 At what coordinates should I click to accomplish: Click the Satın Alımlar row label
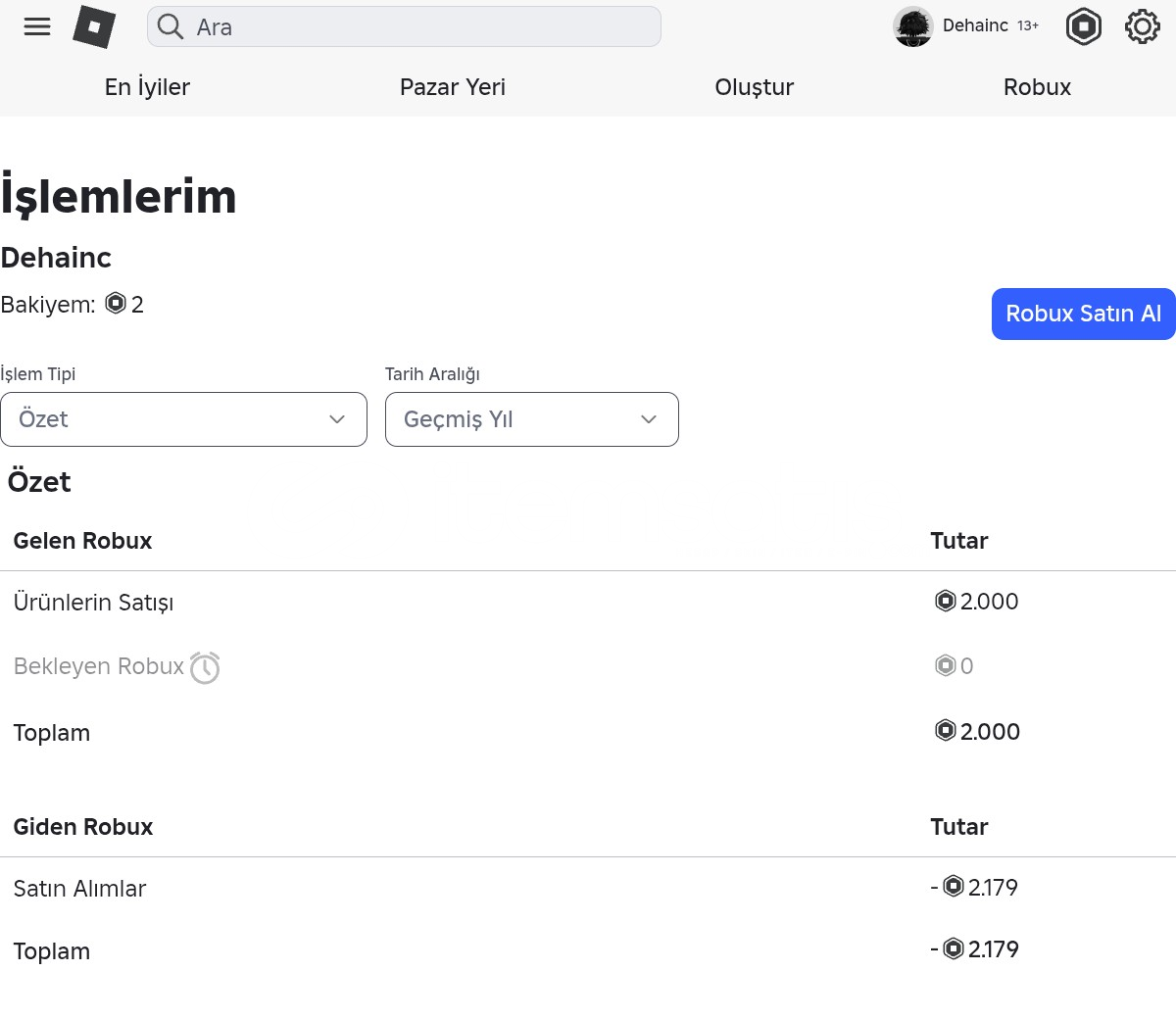(x=79, y=889)
